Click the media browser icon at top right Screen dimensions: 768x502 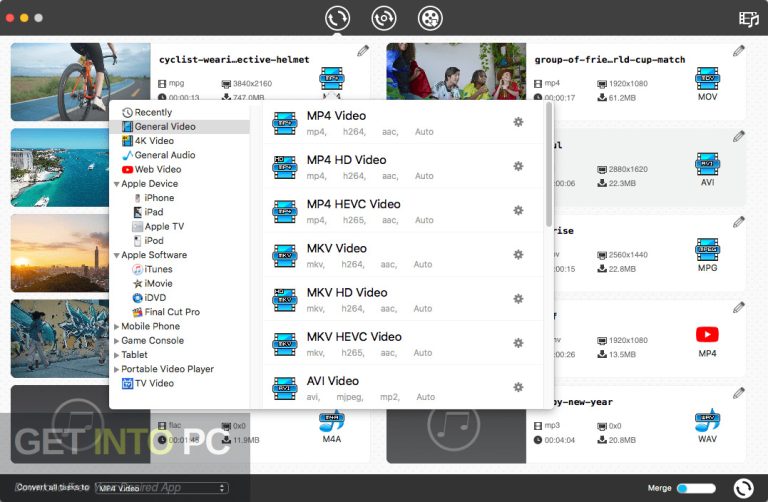(x=748, y=19)
